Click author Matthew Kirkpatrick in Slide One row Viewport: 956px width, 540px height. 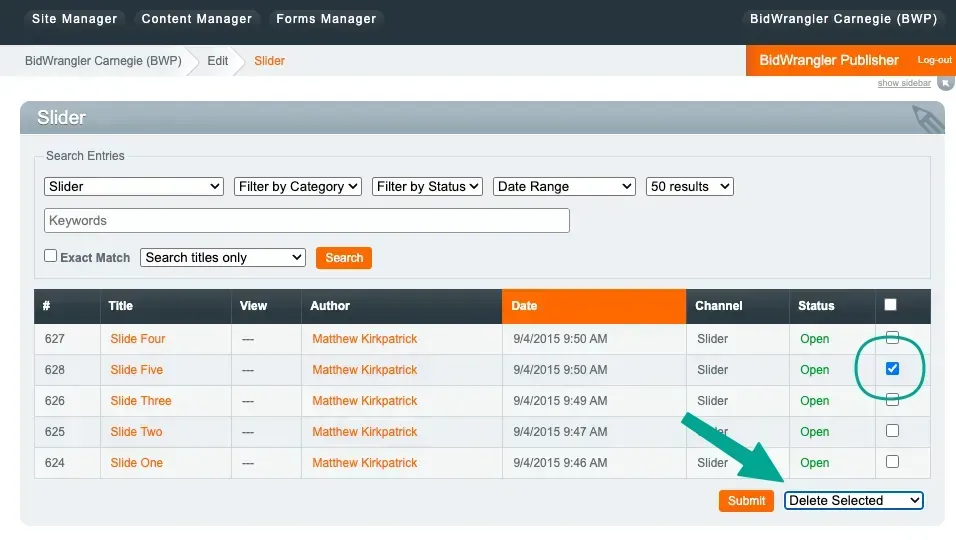365,463
